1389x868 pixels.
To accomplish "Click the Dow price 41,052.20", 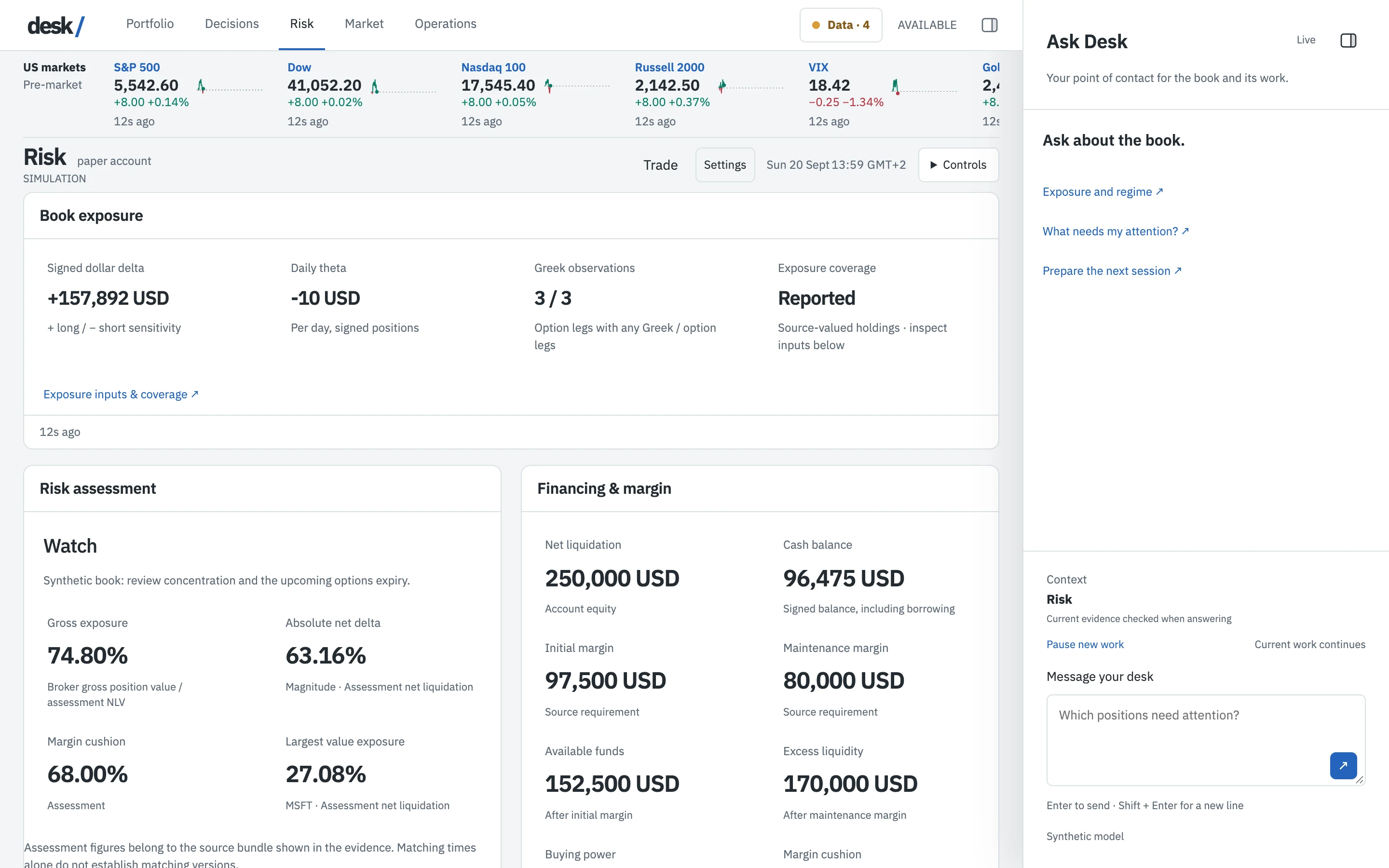I will [324, 85].
